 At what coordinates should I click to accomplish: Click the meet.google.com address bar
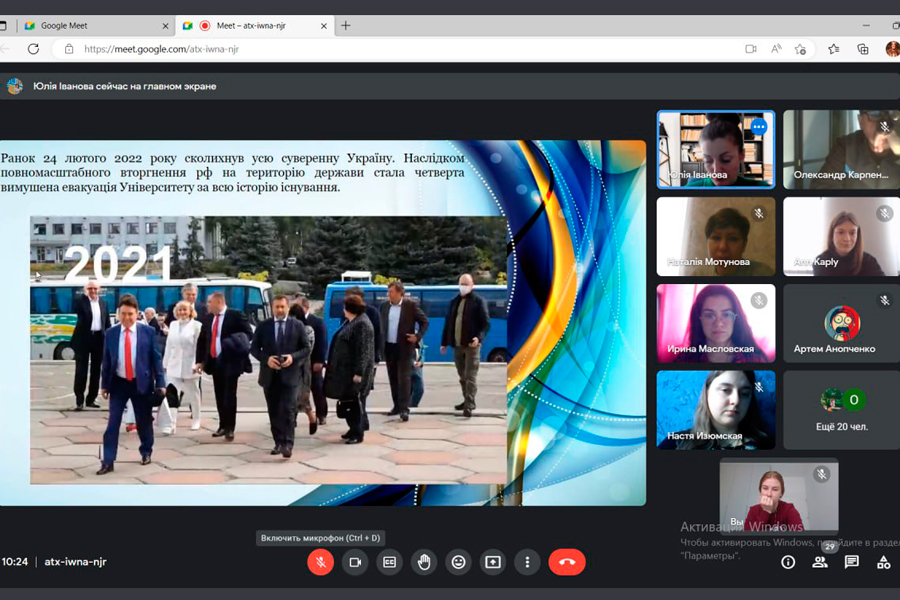point(400,49)
